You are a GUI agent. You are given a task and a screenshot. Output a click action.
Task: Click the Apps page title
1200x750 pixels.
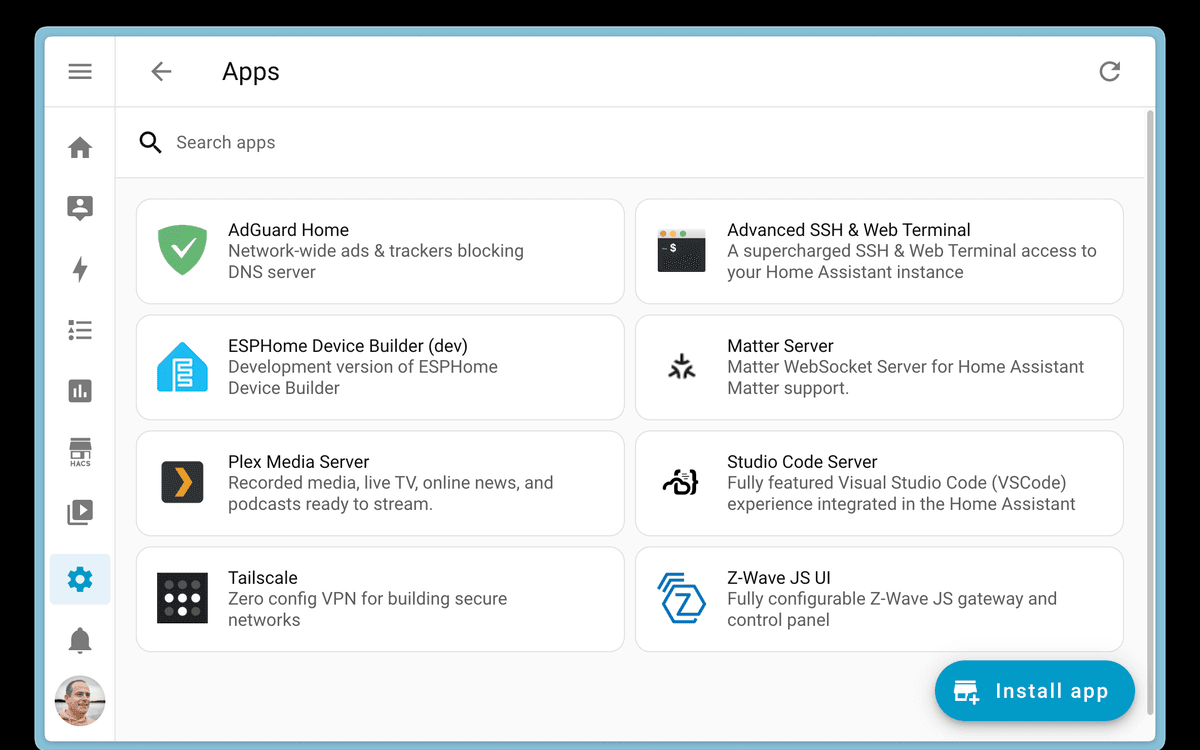pos(251,72)
